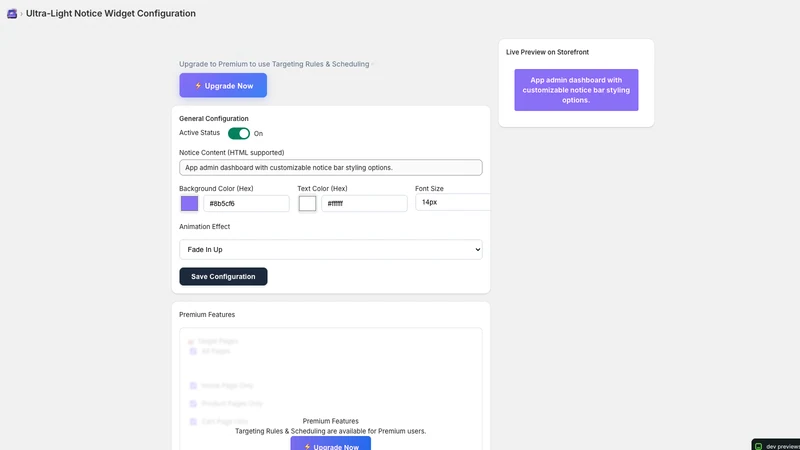Image resolution: width=800 pixels, height=450 pixels.
Task: Click the General Configuration heading
Action: (x=214, y=118)
